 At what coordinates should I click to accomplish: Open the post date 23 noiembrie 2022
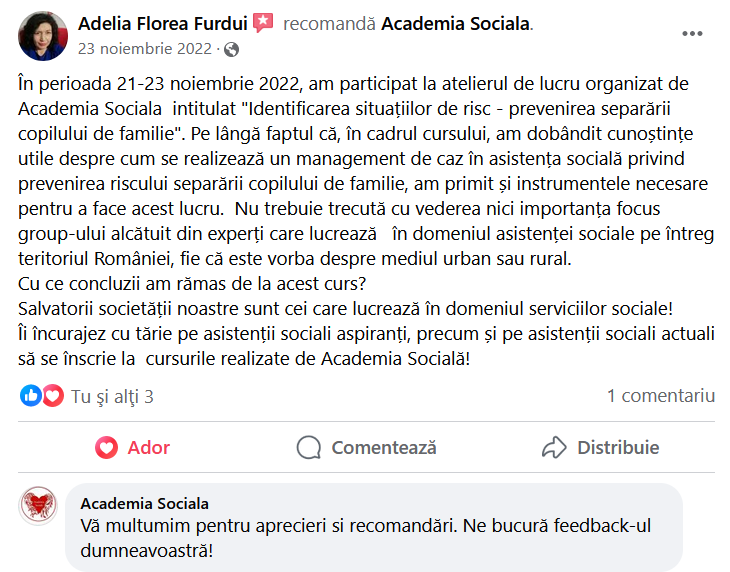(x=144, y=48)
